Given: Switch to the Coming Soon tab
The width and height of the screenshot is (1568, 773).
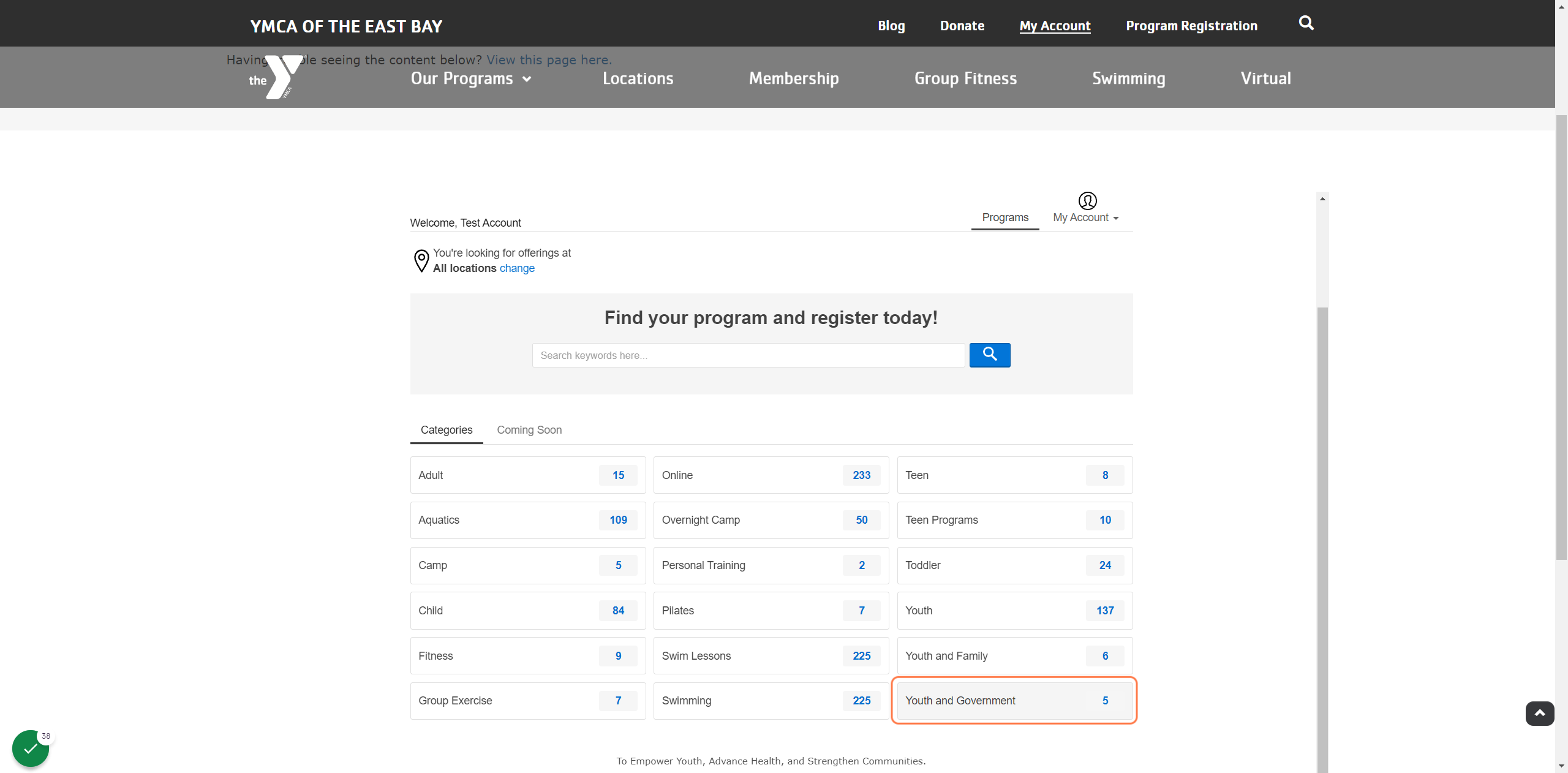Looking at the screenshot, I should click(x=529, y=430).
